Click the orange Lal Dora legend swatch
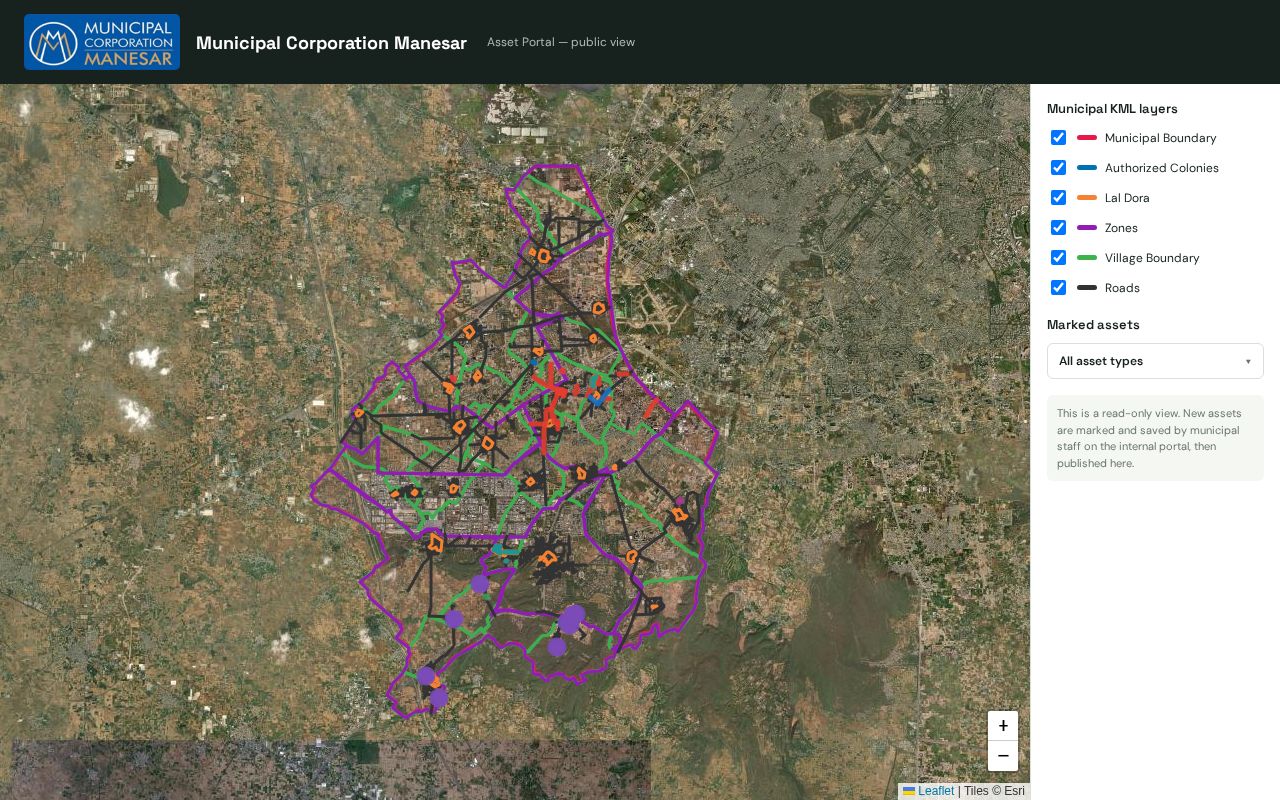Screen dimensions: 1280x800 1087,198
